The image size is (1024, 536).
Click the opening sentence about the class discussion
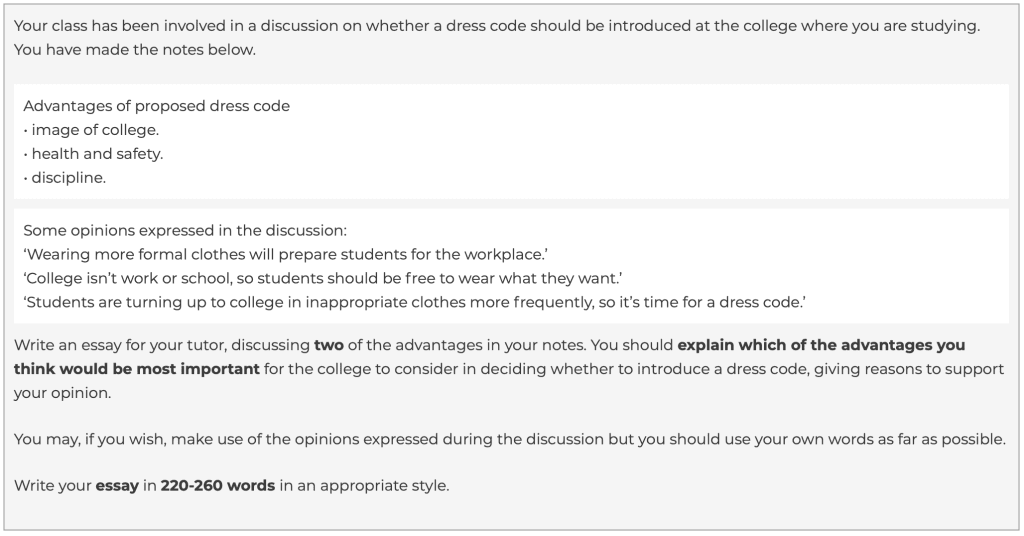pyautogui.click(x=496, y=25)
